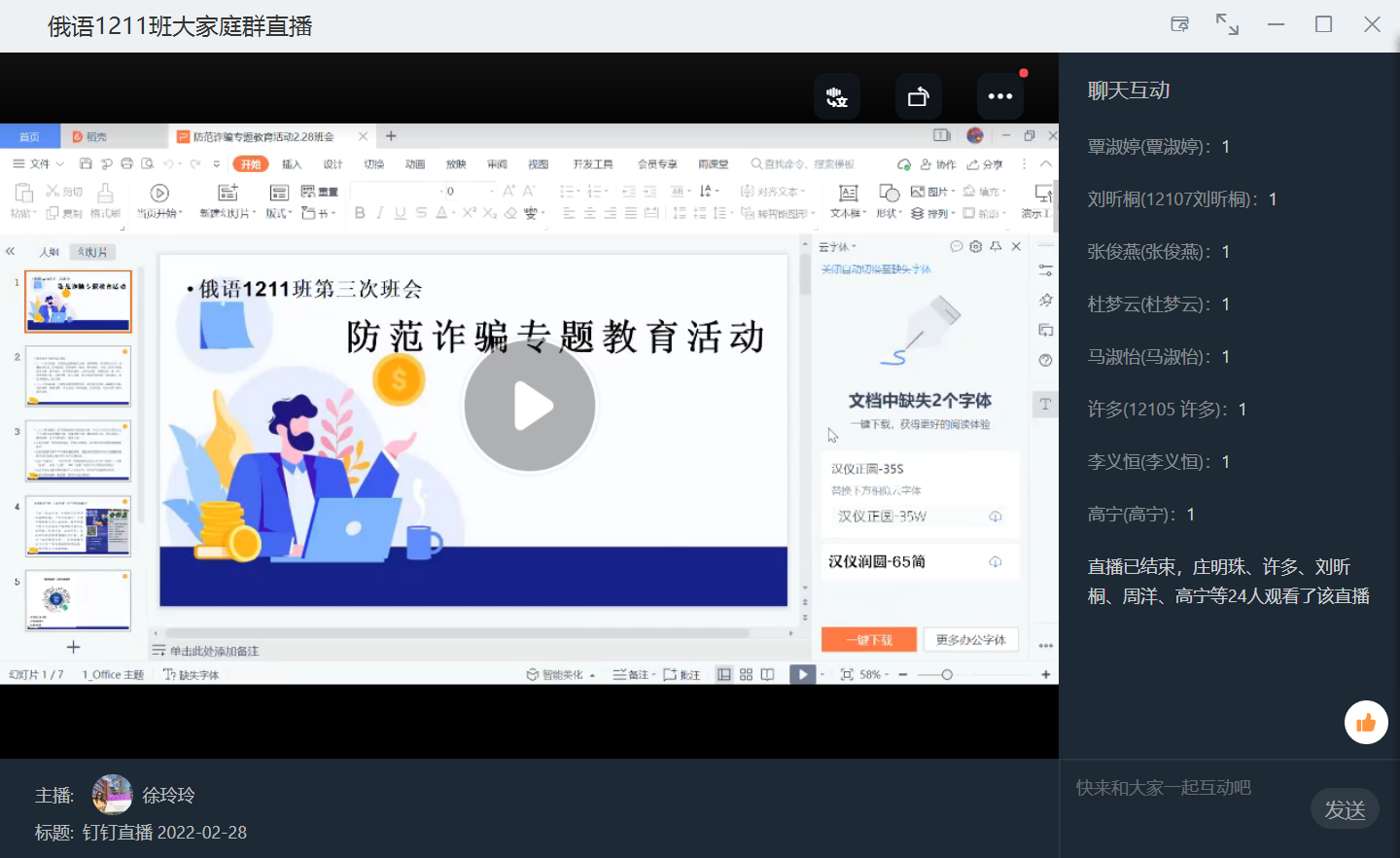
Task: Enter full screen with the diagonal arrows icon
Action: click(1227, 24)
